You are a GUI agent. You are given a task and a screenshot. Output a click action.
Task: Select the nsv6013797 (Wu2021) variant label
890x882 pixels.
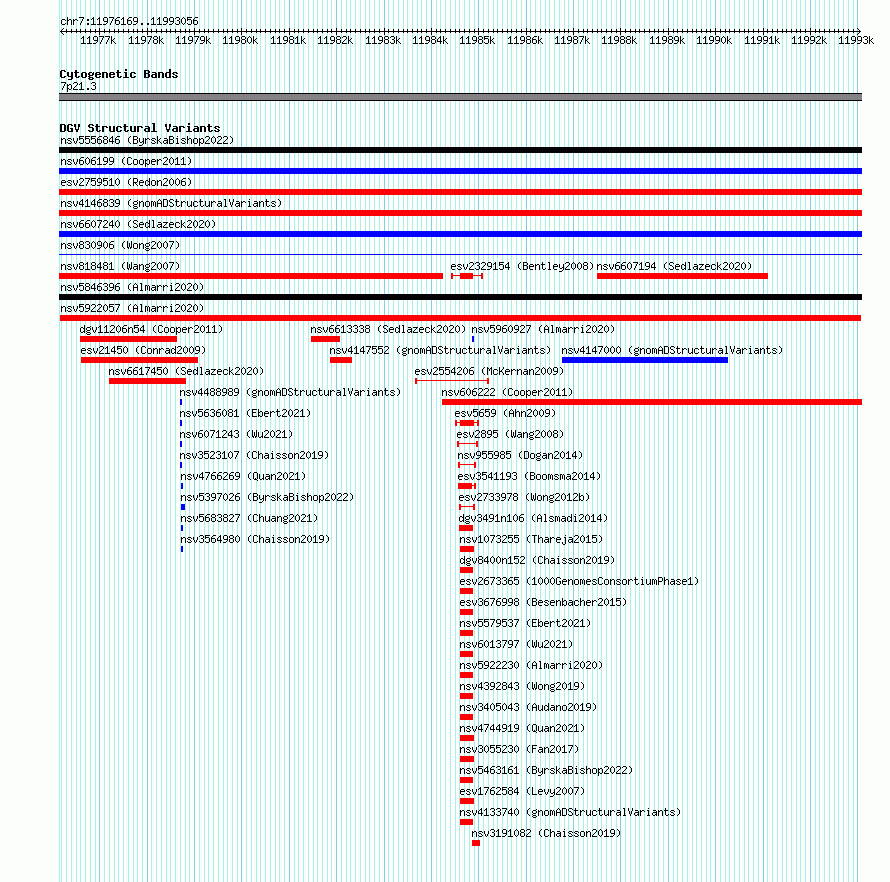[x=516, y=644]
